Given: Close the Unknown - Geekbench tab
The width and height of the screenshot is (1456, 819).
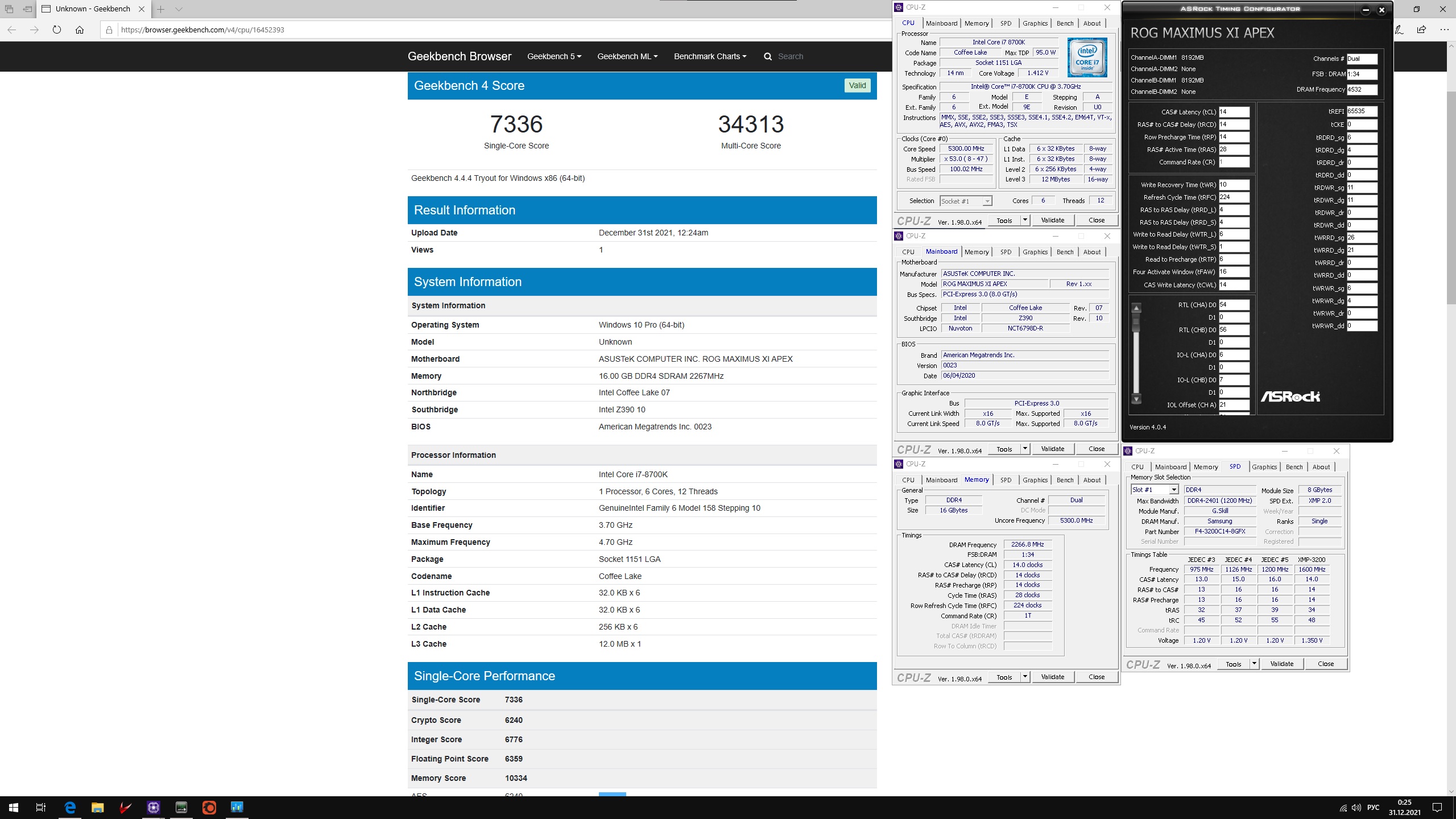Looking at the screenshot, I should (142, 9).
